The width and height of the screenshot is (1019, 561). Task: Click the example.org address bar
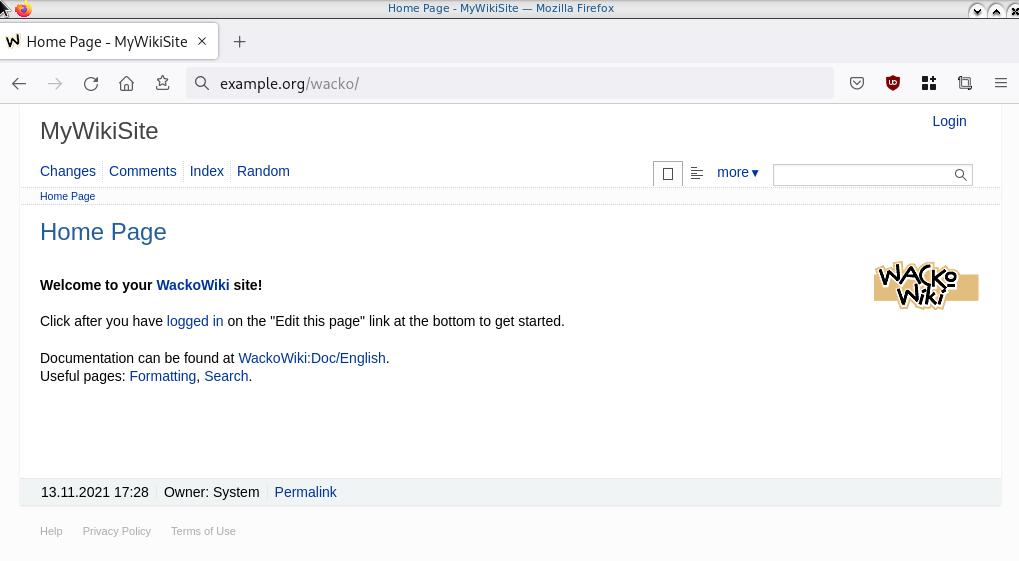coord(510,84)
